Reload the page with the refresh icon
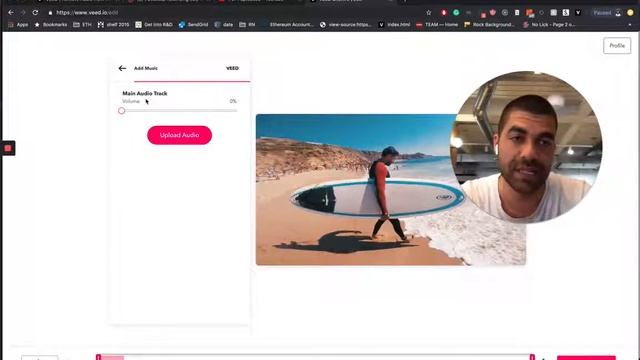 point(36,13)
